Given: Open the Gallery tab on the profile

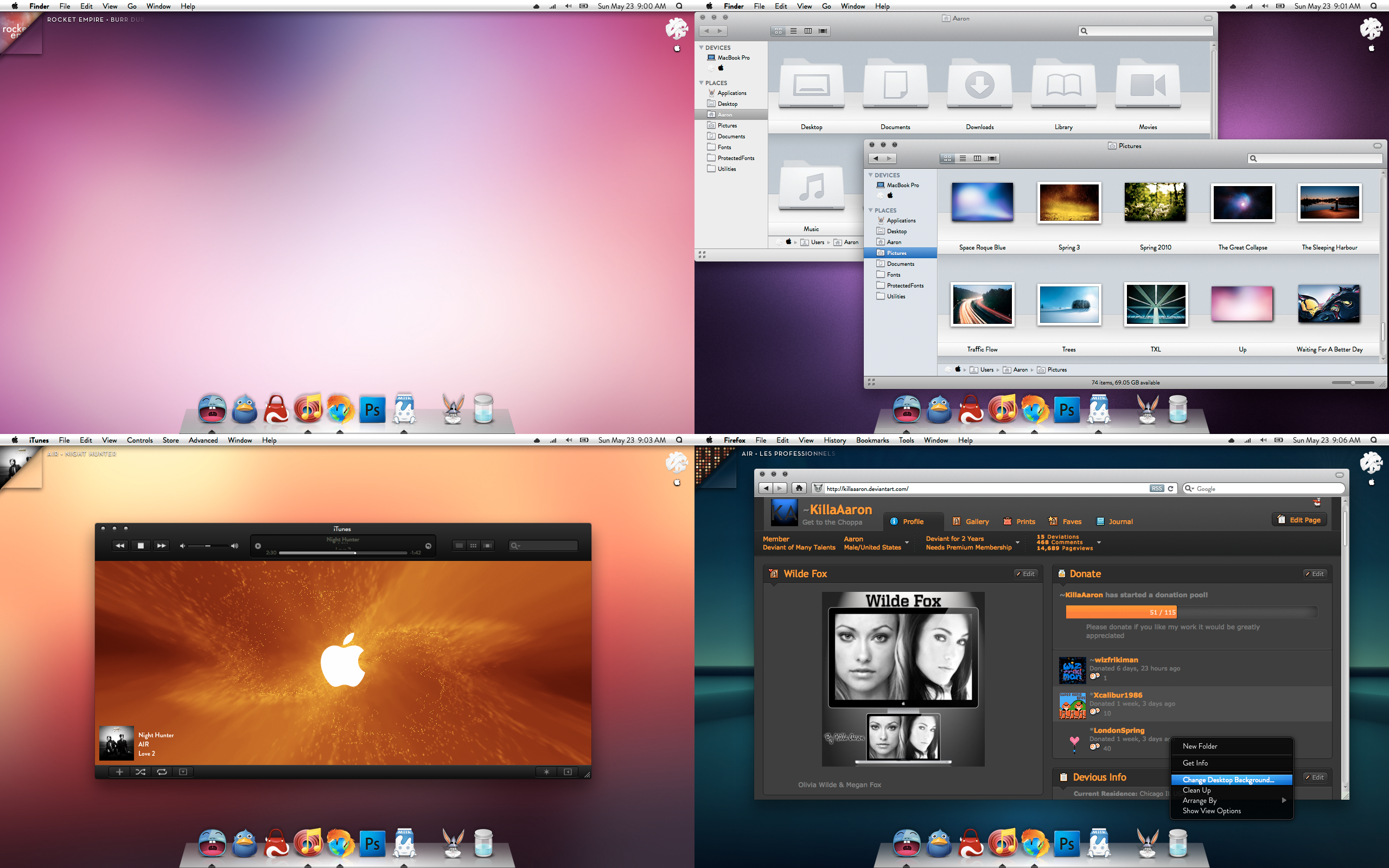Looking at the screenshot, I should (971, 521).
